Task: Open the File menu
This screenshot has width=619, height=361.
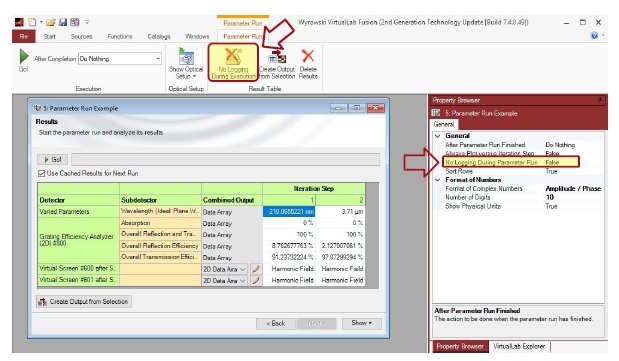Action: click(24, 36)
